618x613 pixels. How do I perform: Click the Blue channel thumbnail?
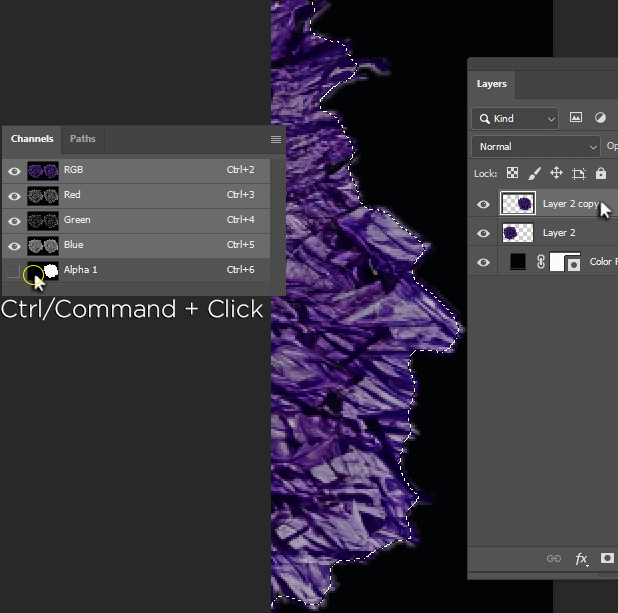pos(43,246)
